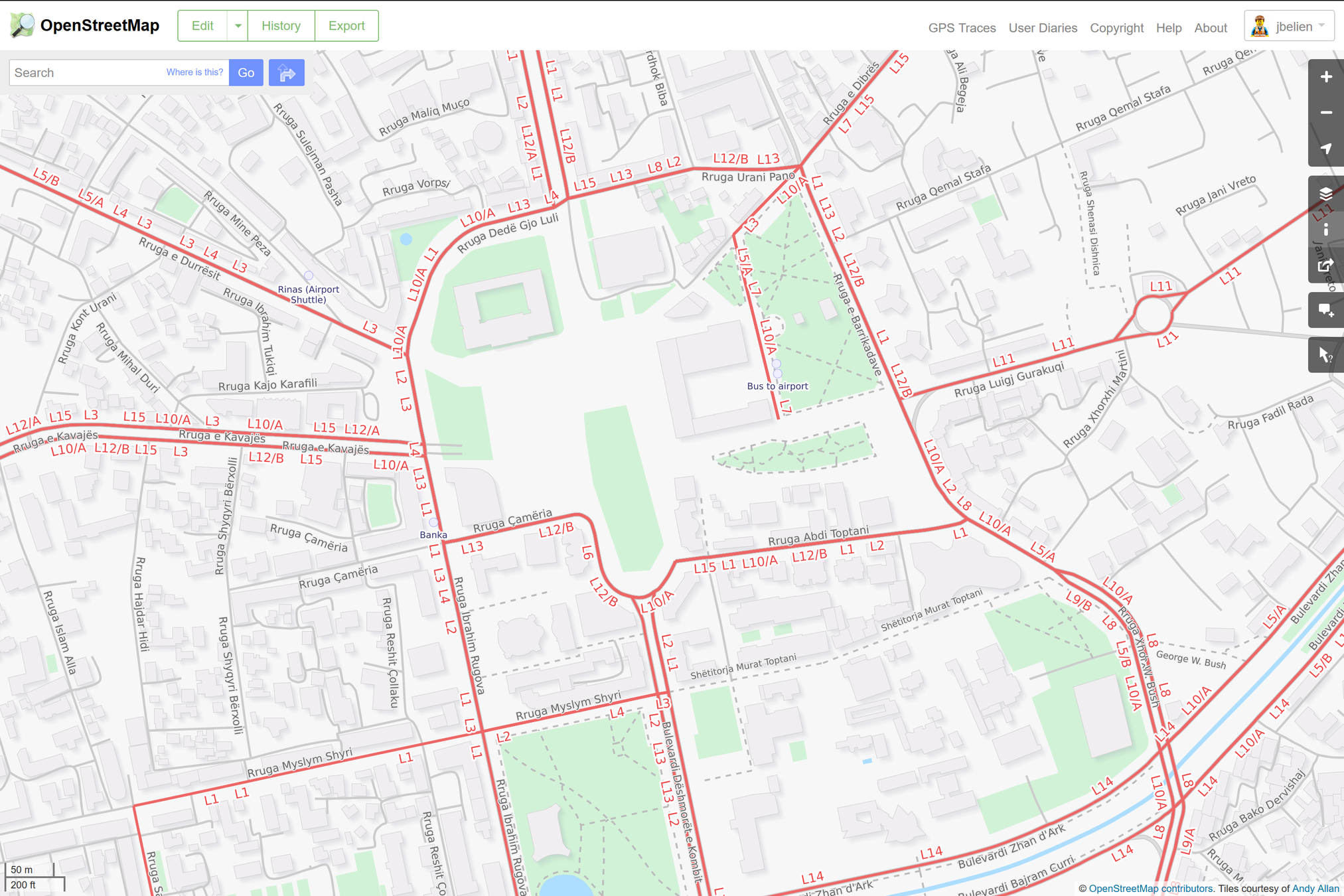Open the Export tab
Screen dimensions: 1344x896
346,26
